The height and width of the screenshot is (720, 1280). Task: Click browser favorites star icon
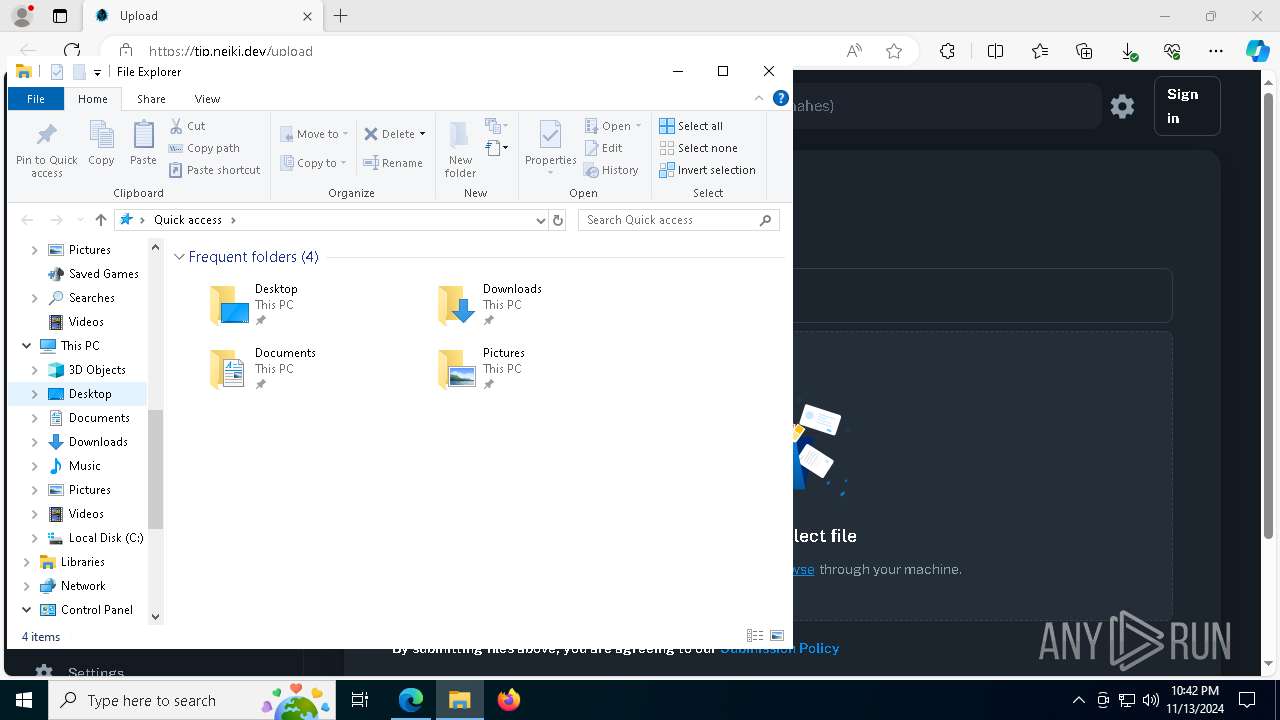point(894,51)
